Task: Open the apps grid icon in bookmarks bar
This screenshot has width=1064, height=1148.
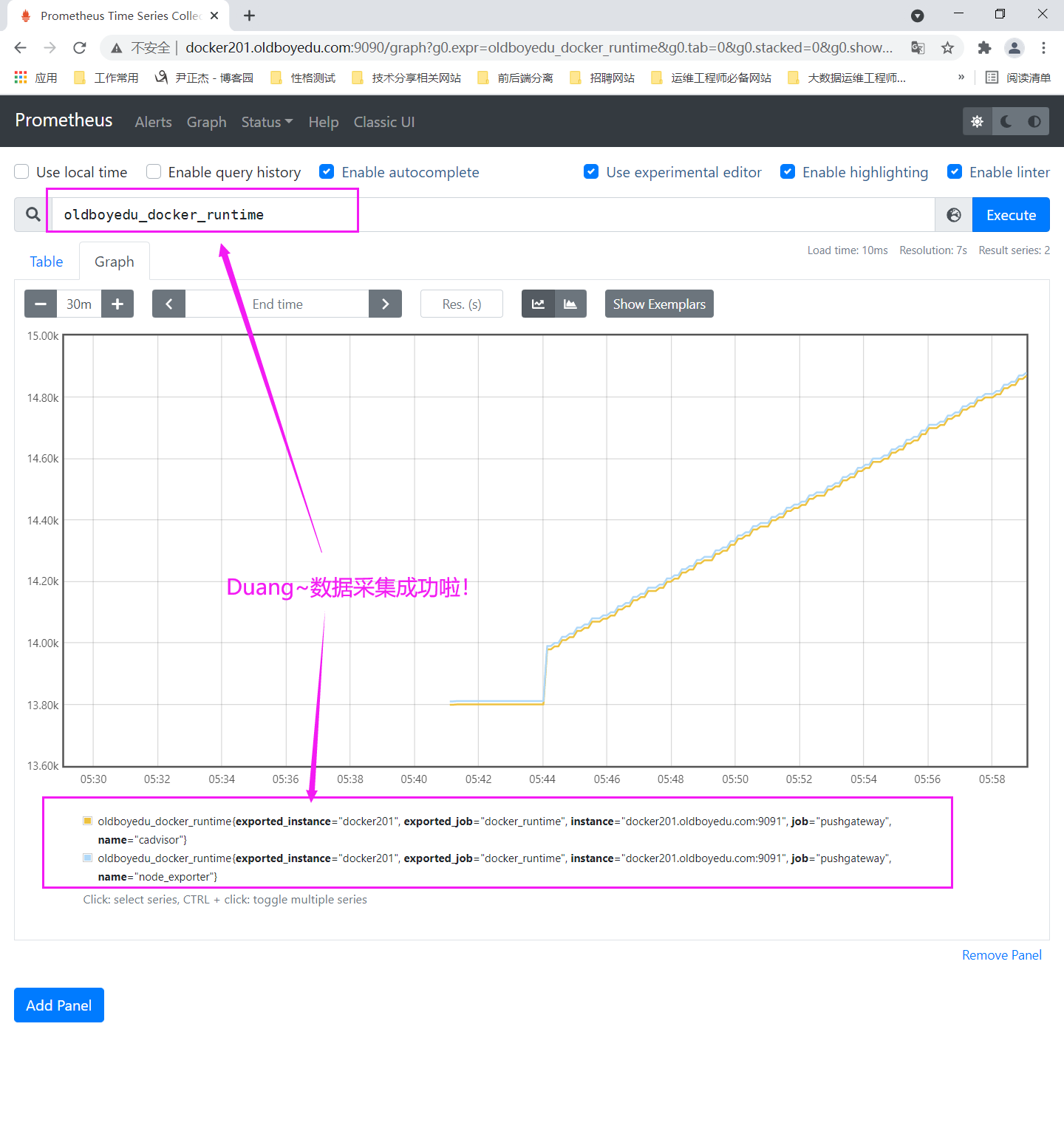Action: click(21, 78)
